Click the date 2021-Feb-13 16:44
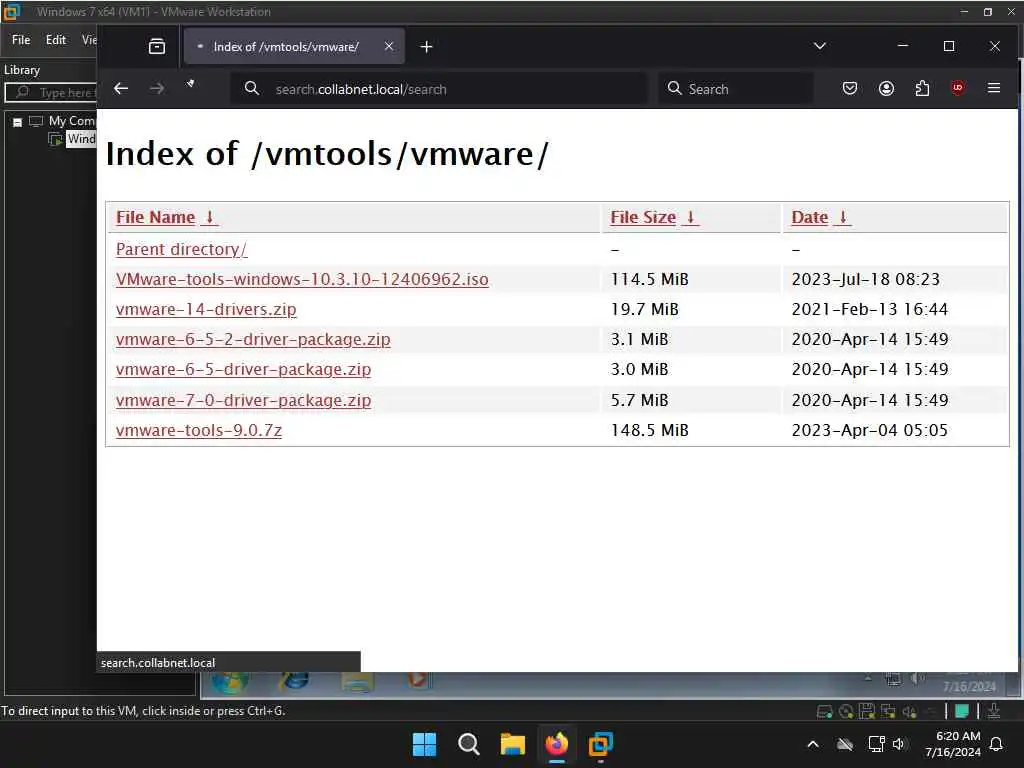 coord(869,310)
